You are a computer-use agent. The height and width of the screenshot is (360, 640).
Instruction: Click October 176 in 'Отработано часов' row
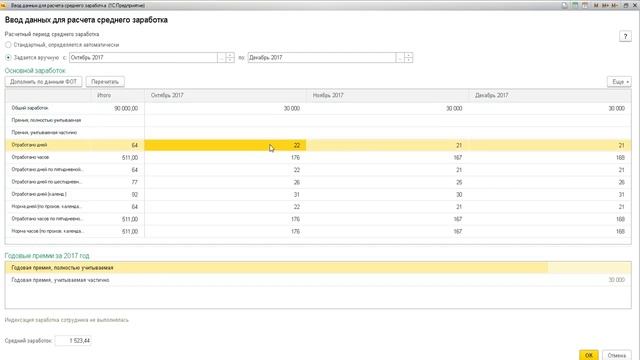(296, 158)
